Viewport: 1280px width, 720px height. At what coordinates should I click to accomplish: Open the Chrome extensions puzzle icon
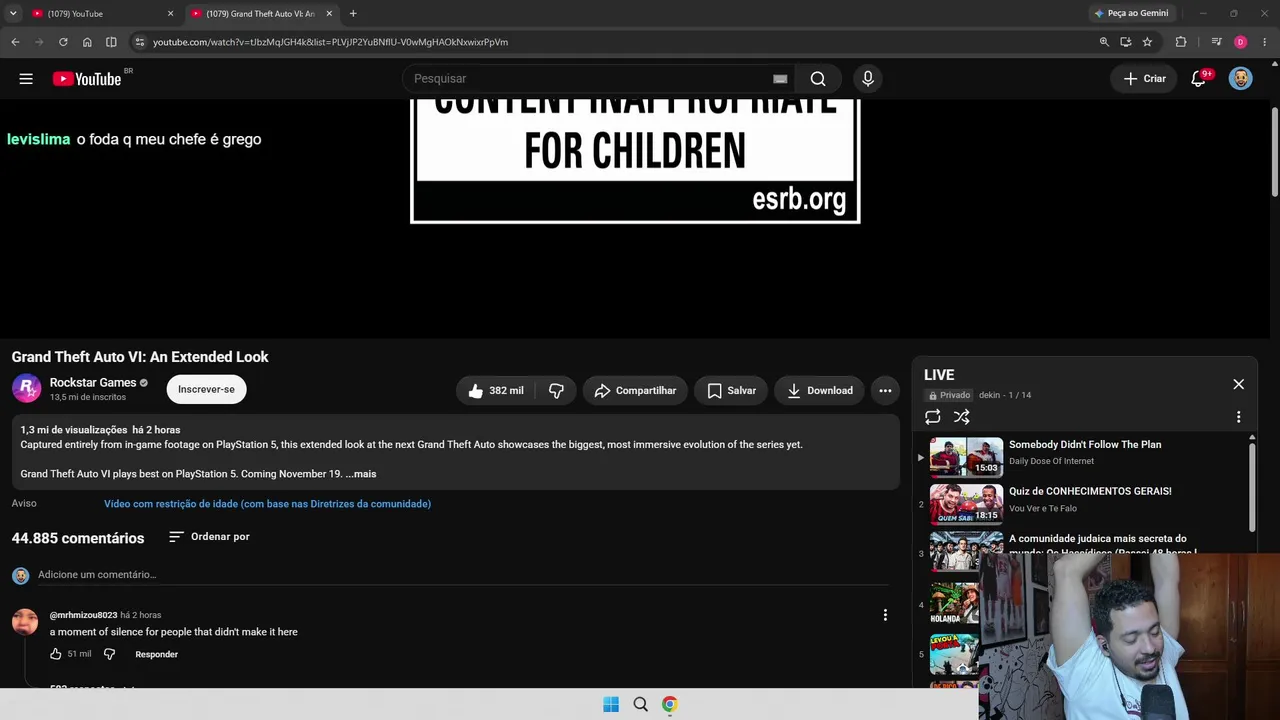pos(1181,42)
